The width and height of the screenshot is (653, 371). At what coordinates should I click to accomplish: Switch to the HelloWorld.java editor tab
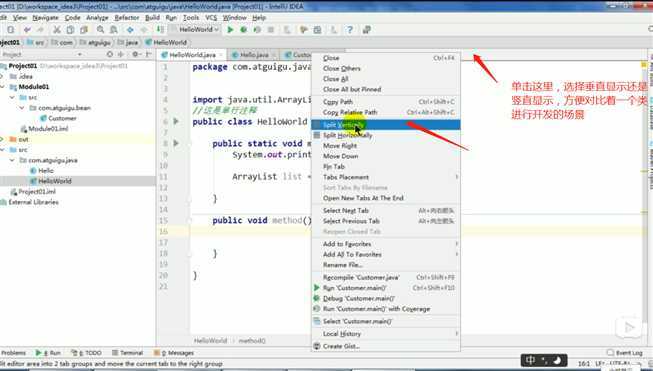192,55
